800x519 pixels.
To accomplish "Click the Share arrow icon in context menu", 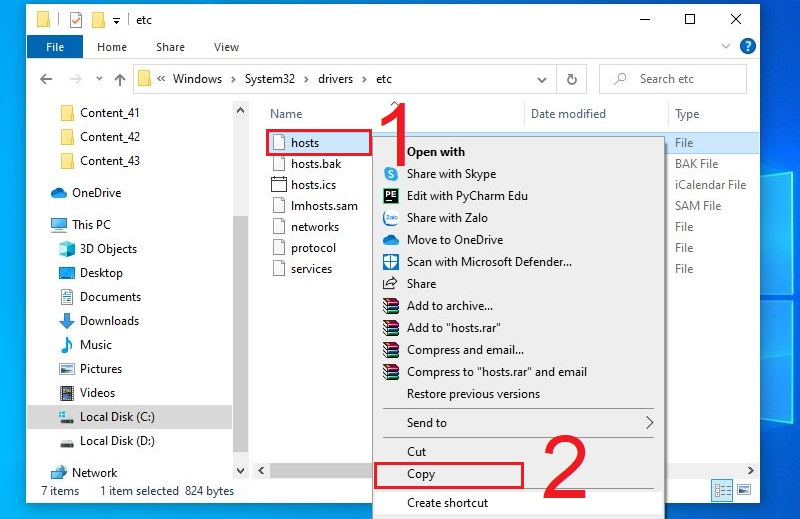I will tap(390, 283).
